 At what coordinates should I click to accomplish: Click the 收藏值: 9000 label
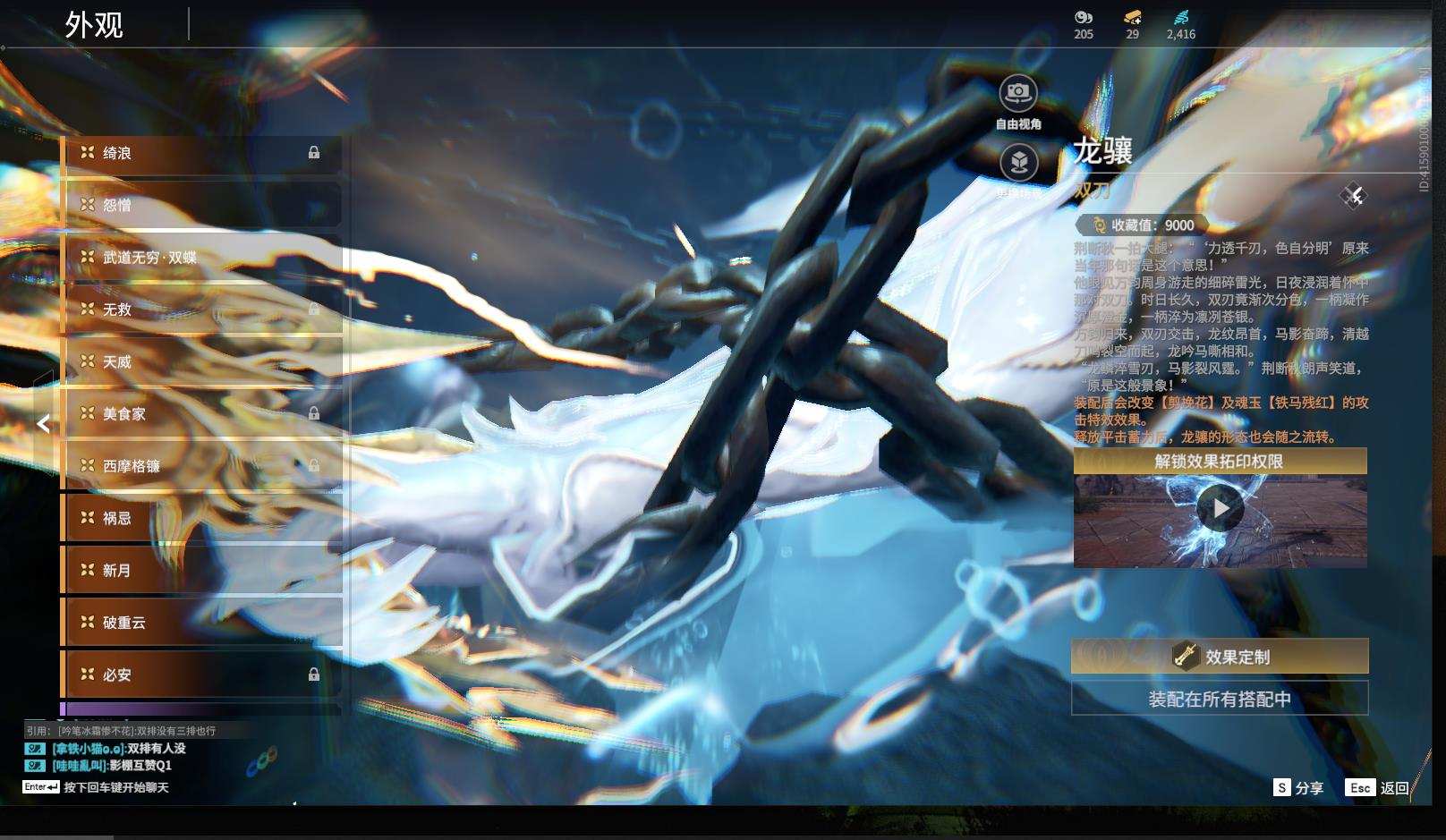(x=1153, y=225)
